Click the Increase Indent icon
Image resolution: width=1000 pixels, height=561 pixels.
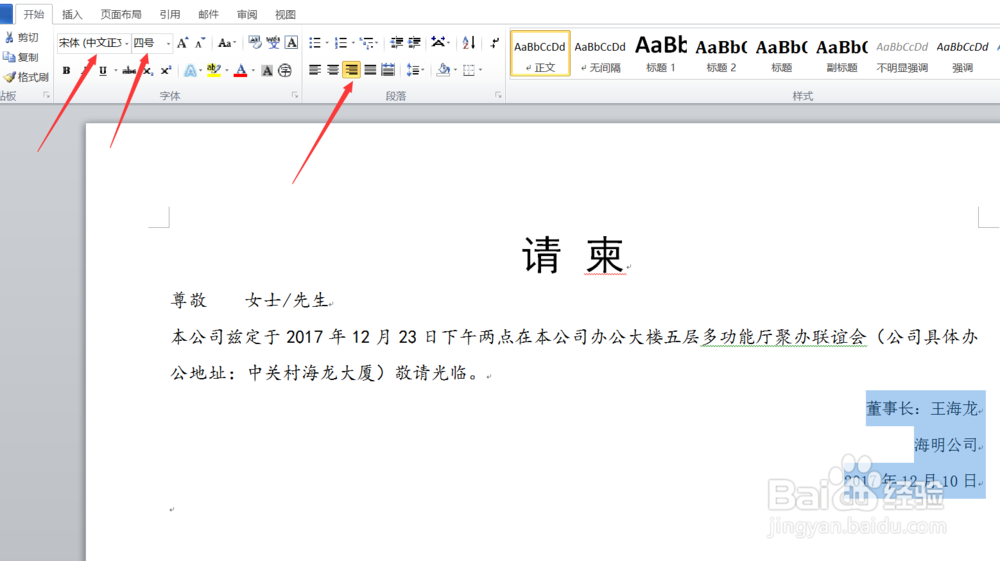(x=415, y=43)
